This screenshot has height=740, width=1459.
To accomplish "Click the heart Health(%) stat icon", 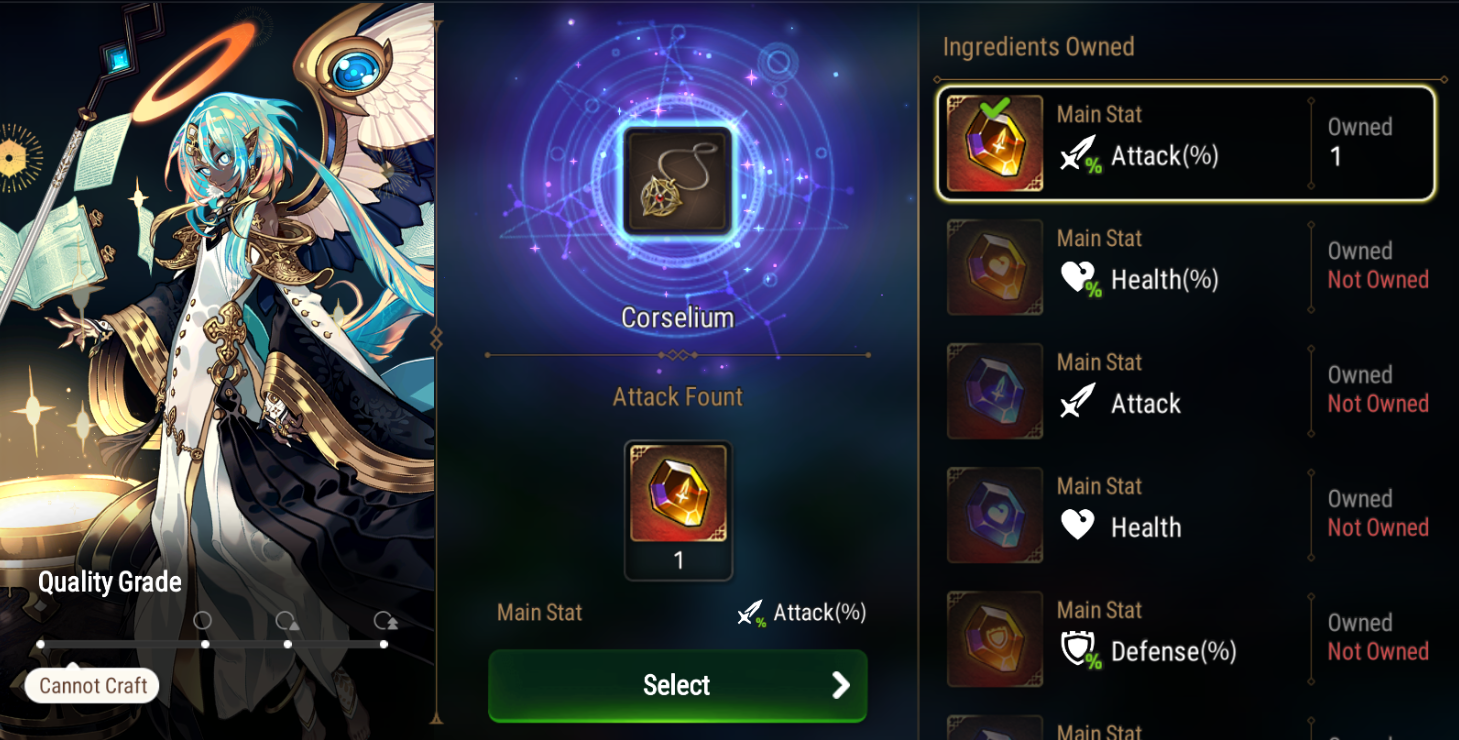I will 1080,280.
